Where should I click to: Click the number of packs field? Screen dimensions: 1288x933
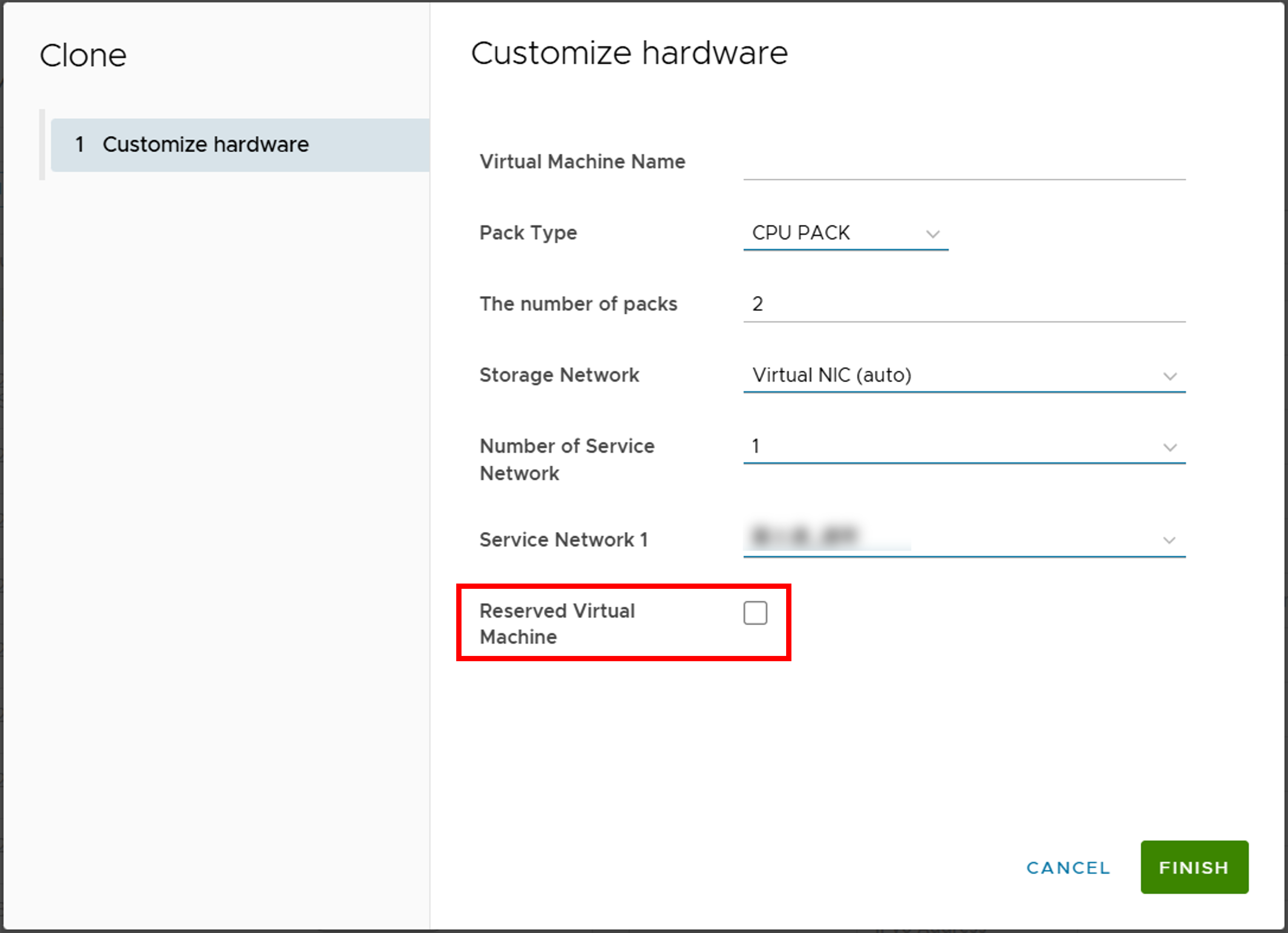(964, 304)
